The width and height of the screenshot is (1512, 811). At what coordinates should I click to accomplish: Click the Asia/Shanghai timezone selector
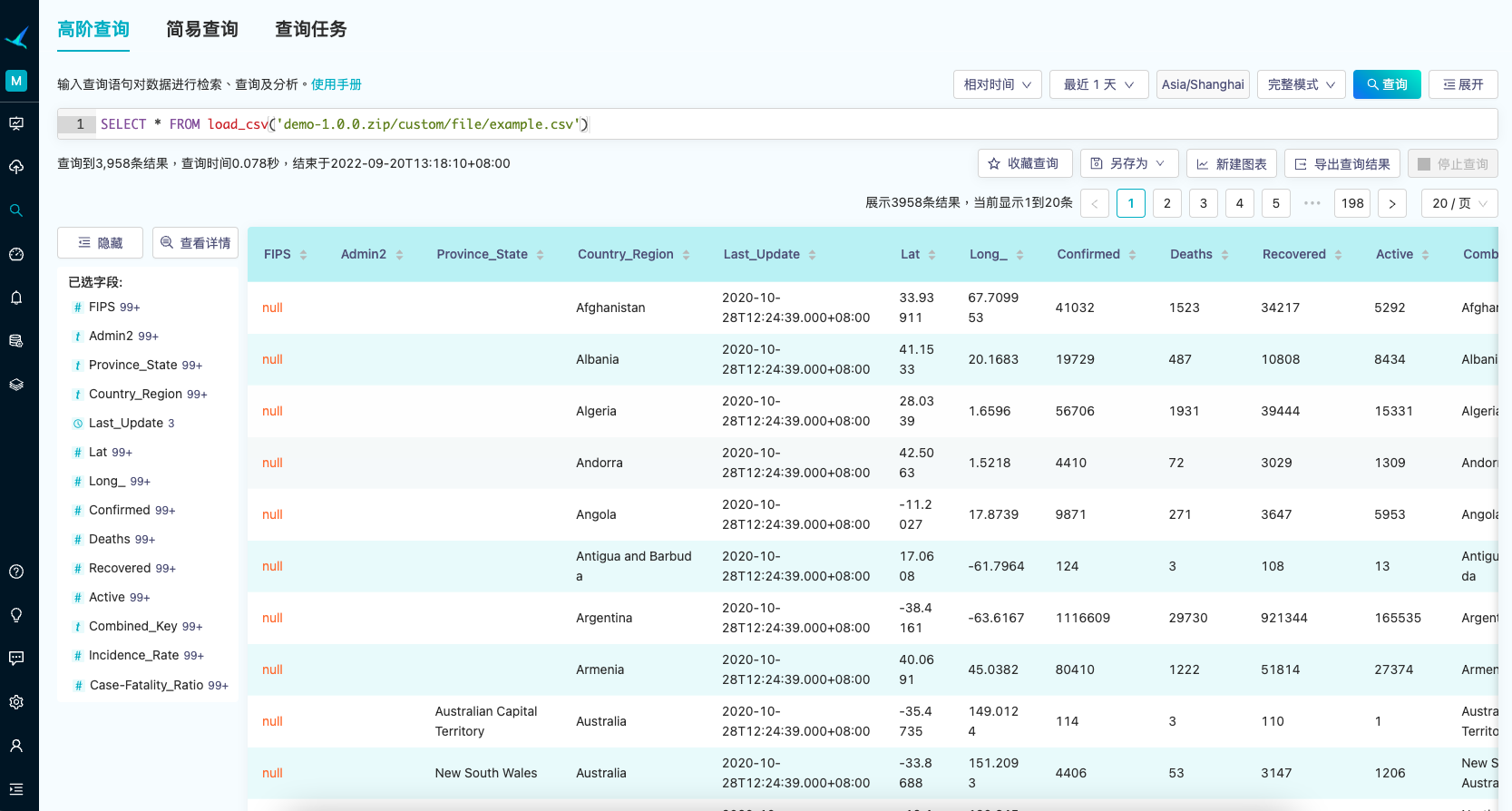pos(1203,84)
